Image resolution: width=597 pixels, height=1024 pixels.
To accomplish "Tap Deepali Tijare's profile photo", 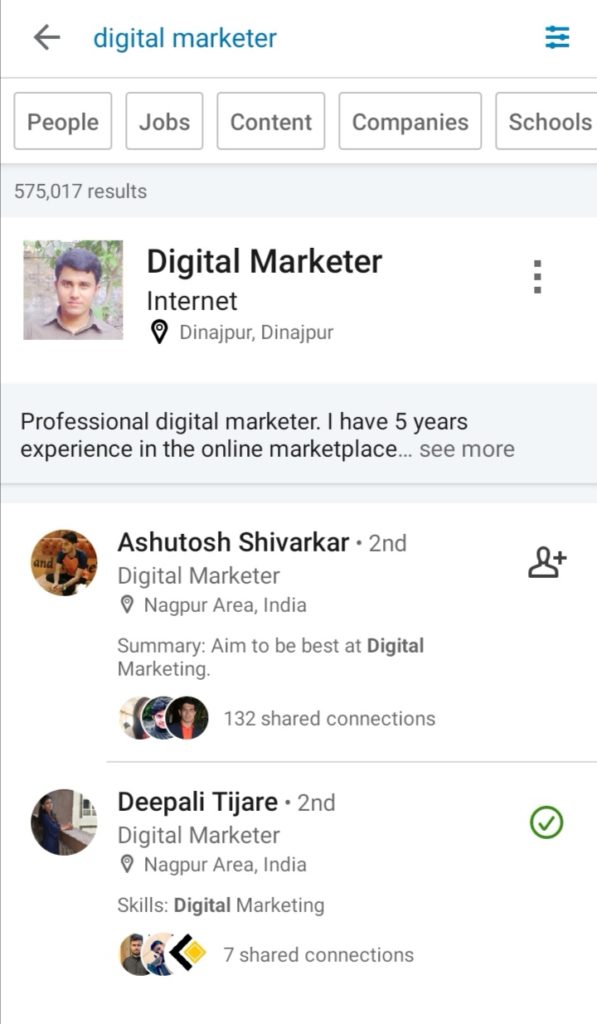I will (x=63, y=822).
